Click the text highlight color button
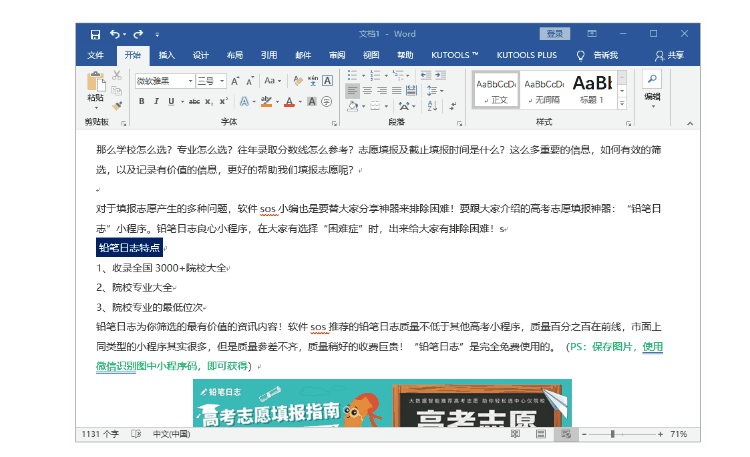Viewport: 750px width, 457px height. (x=266, y=101)
